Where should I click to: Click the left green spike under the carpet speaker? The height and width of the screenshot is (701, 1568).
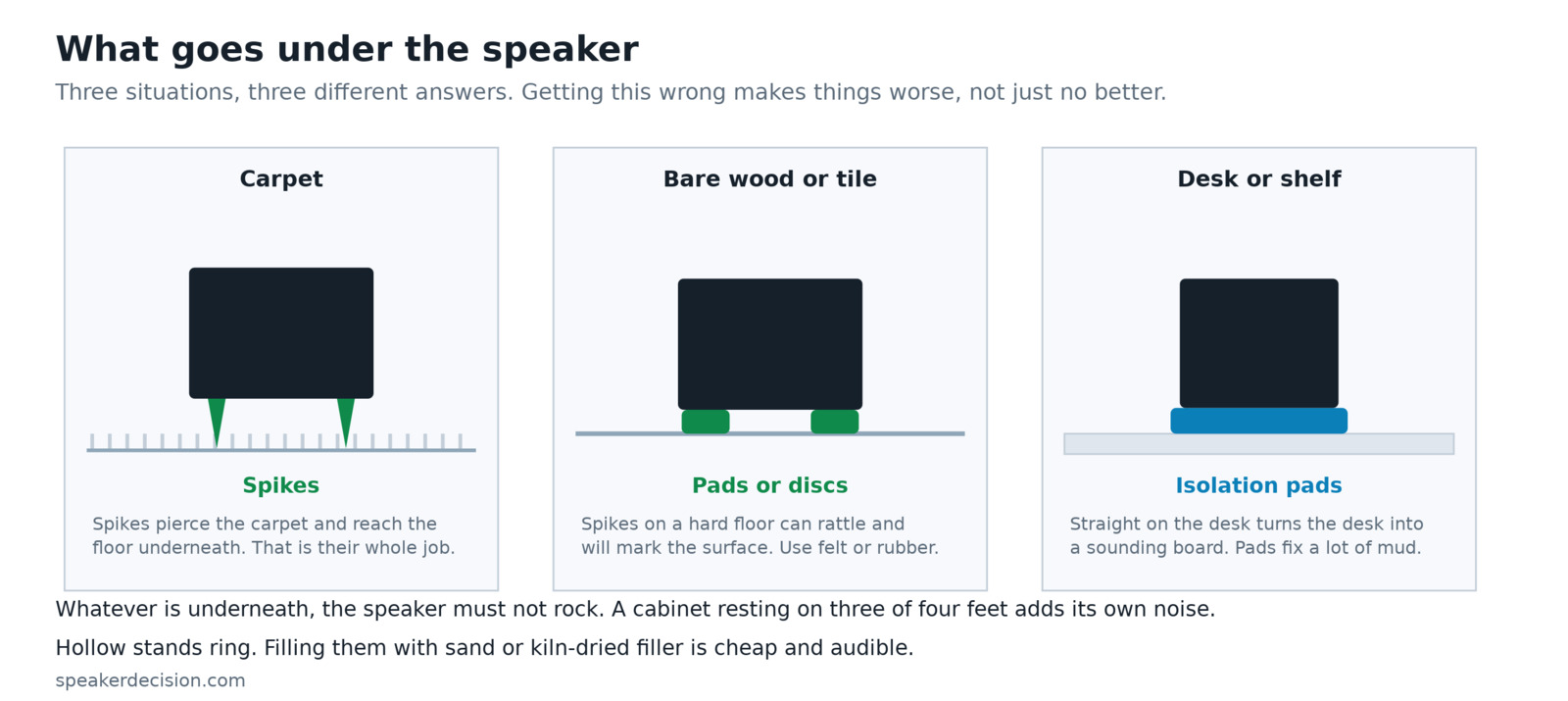tap(217, 420)
